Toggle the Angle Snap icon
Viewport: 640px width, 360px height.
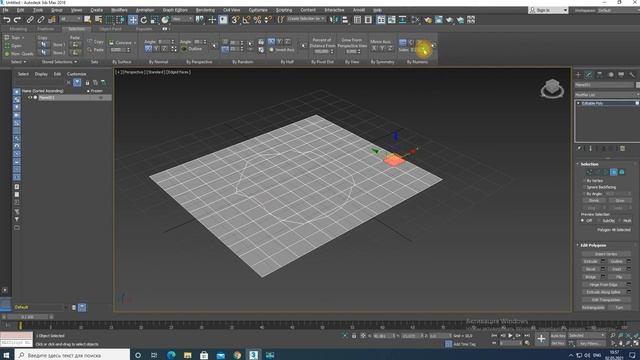tap(247, 20)
